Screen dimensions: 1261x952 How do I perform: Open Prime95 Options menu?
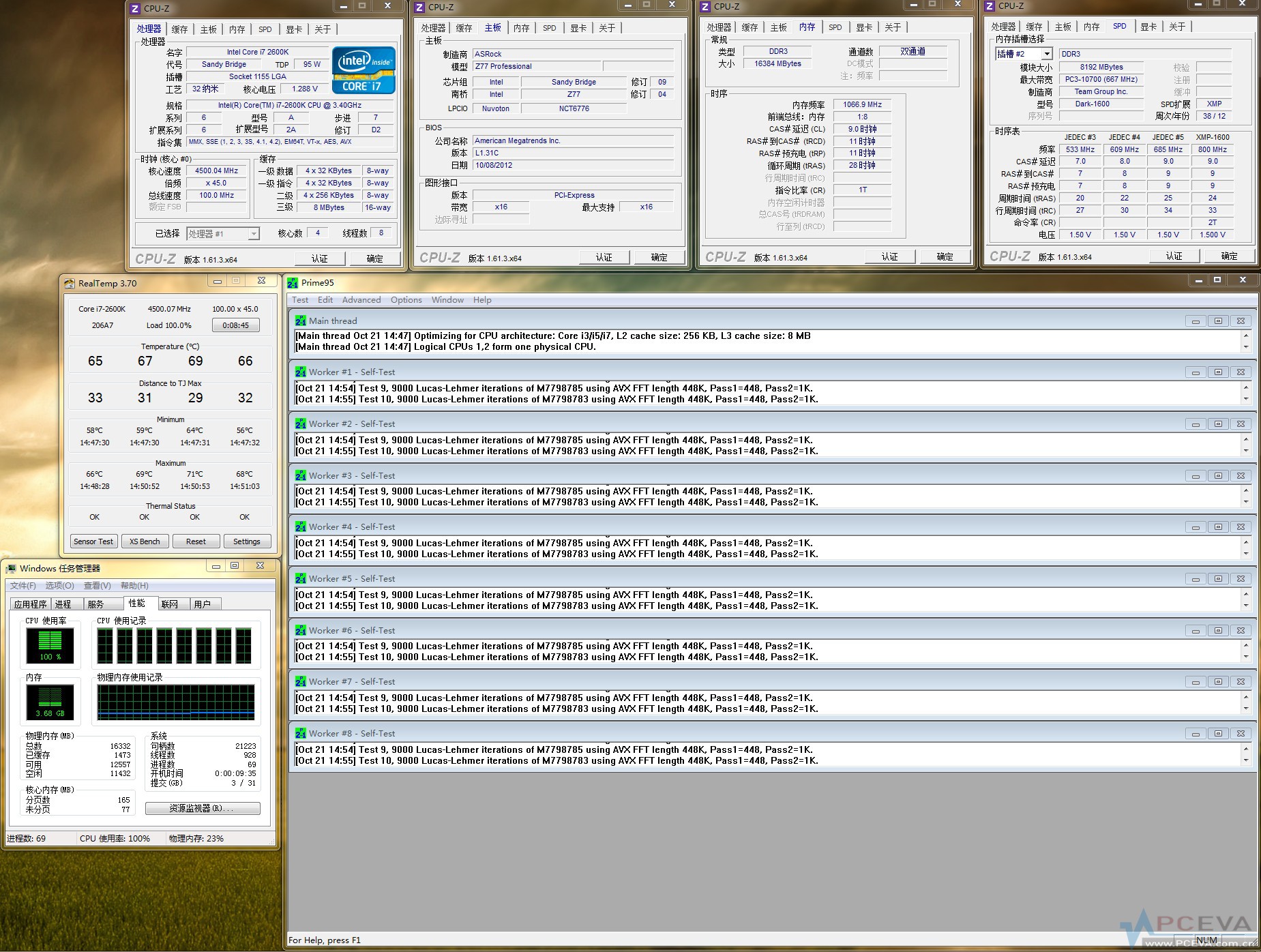tap(406, 300)
